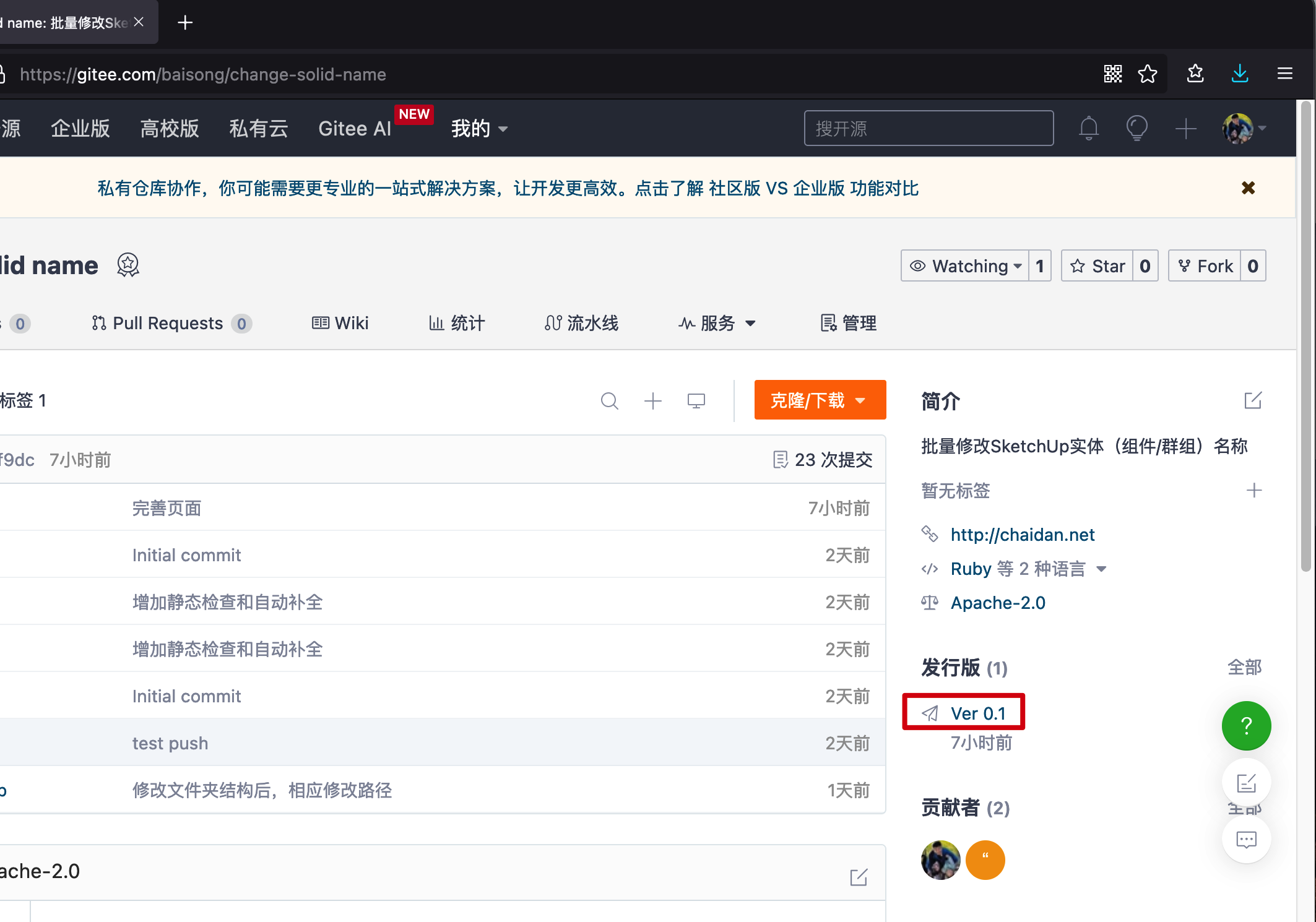This screenshot has width=1316, height=922.
Task: Open the browser downloads panel
Action: 1240,74
